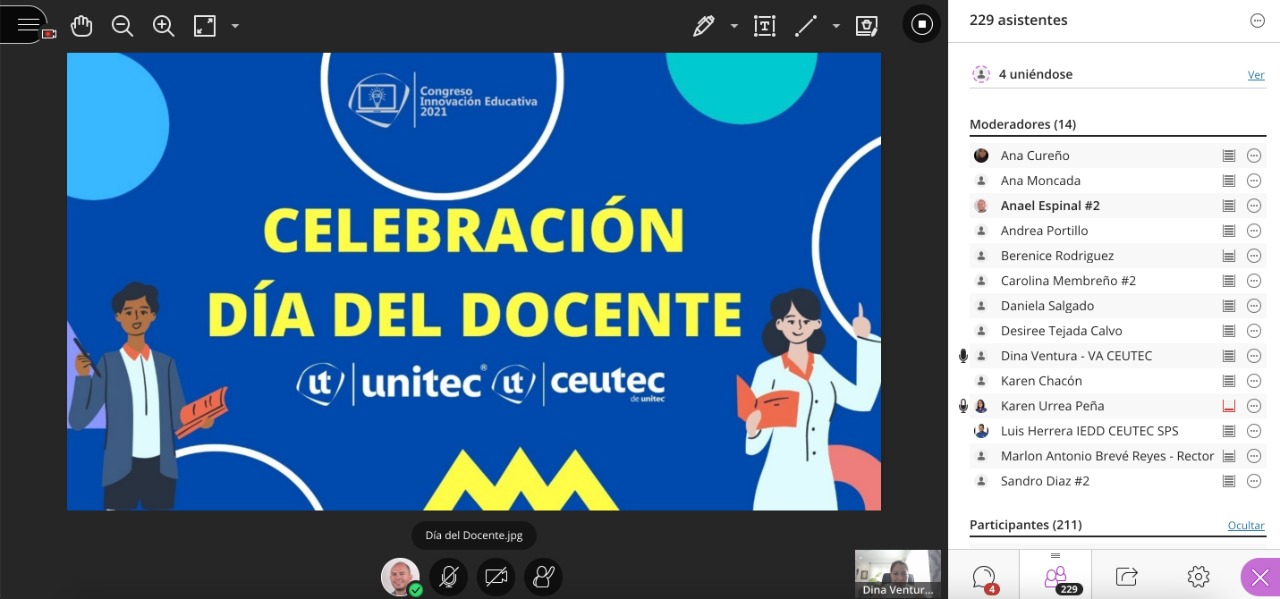Click Ocultar to hide participants list

tap(1245, 525)
